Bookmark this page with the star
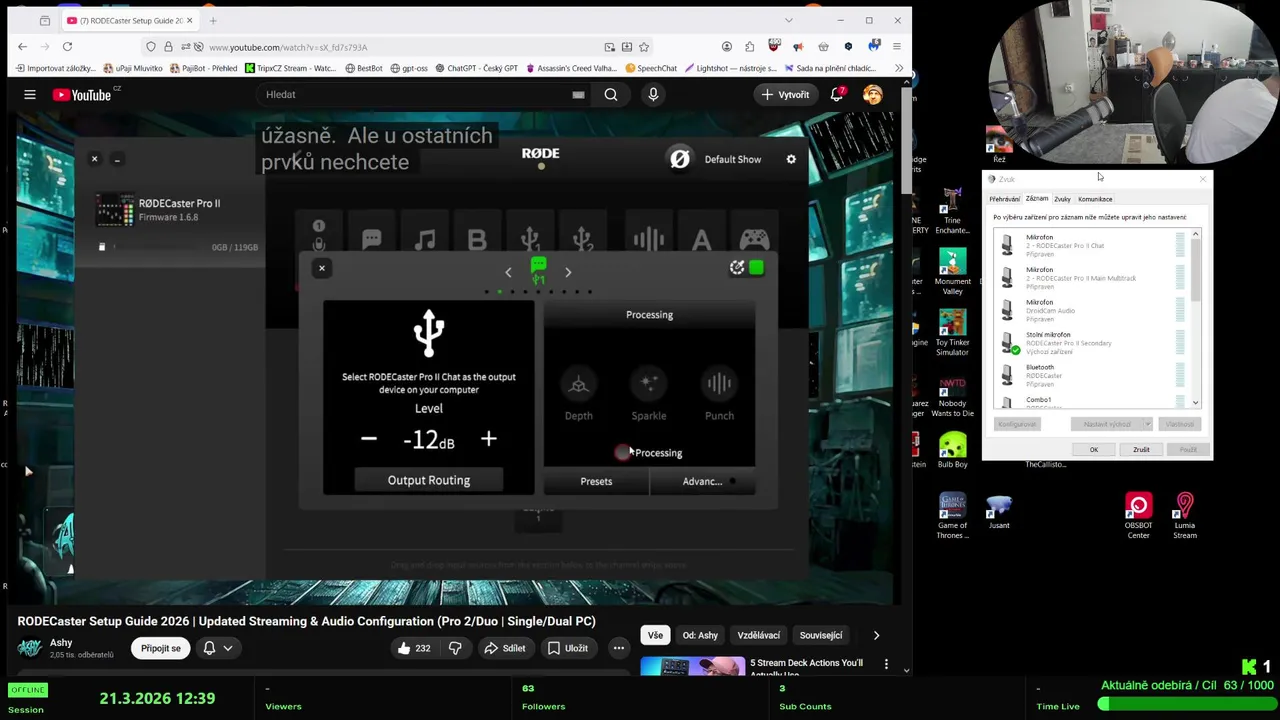This screenshot has width=1280, height=720. tap(644, 47)
